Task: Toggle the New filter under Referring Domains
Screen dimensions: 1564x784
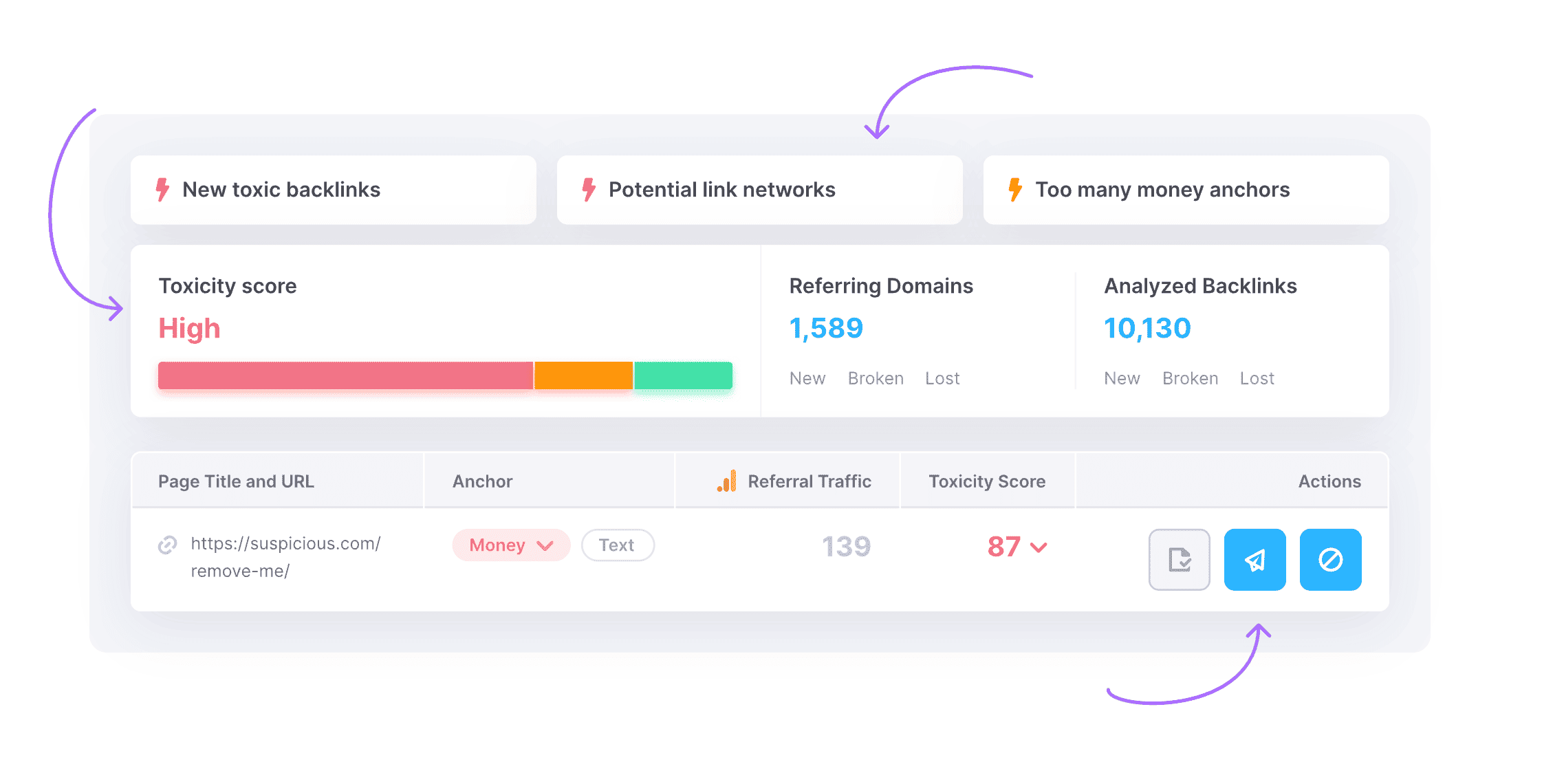Action: coord(807,378)
